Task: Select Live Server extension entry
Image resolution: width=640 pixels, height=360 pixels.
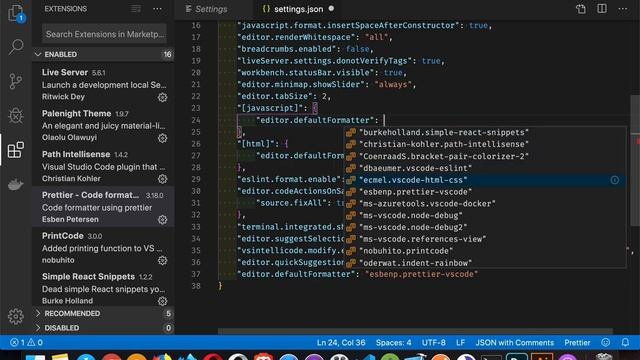Action: click(x=104, y=84)
